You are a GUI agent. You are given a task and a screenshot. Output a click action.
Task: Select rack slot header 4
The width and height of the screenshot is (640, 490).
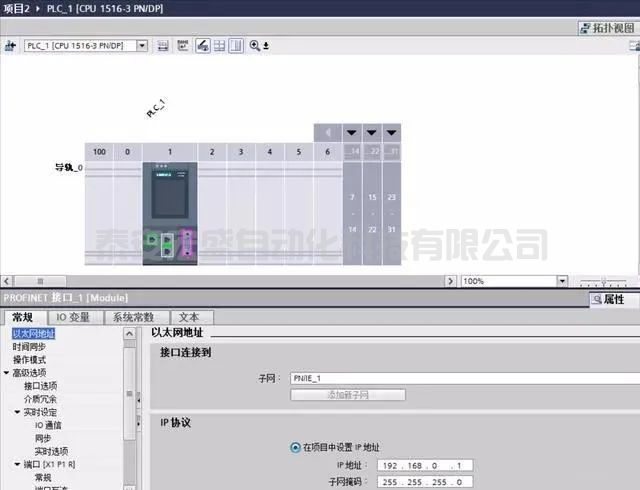[270, 152]
